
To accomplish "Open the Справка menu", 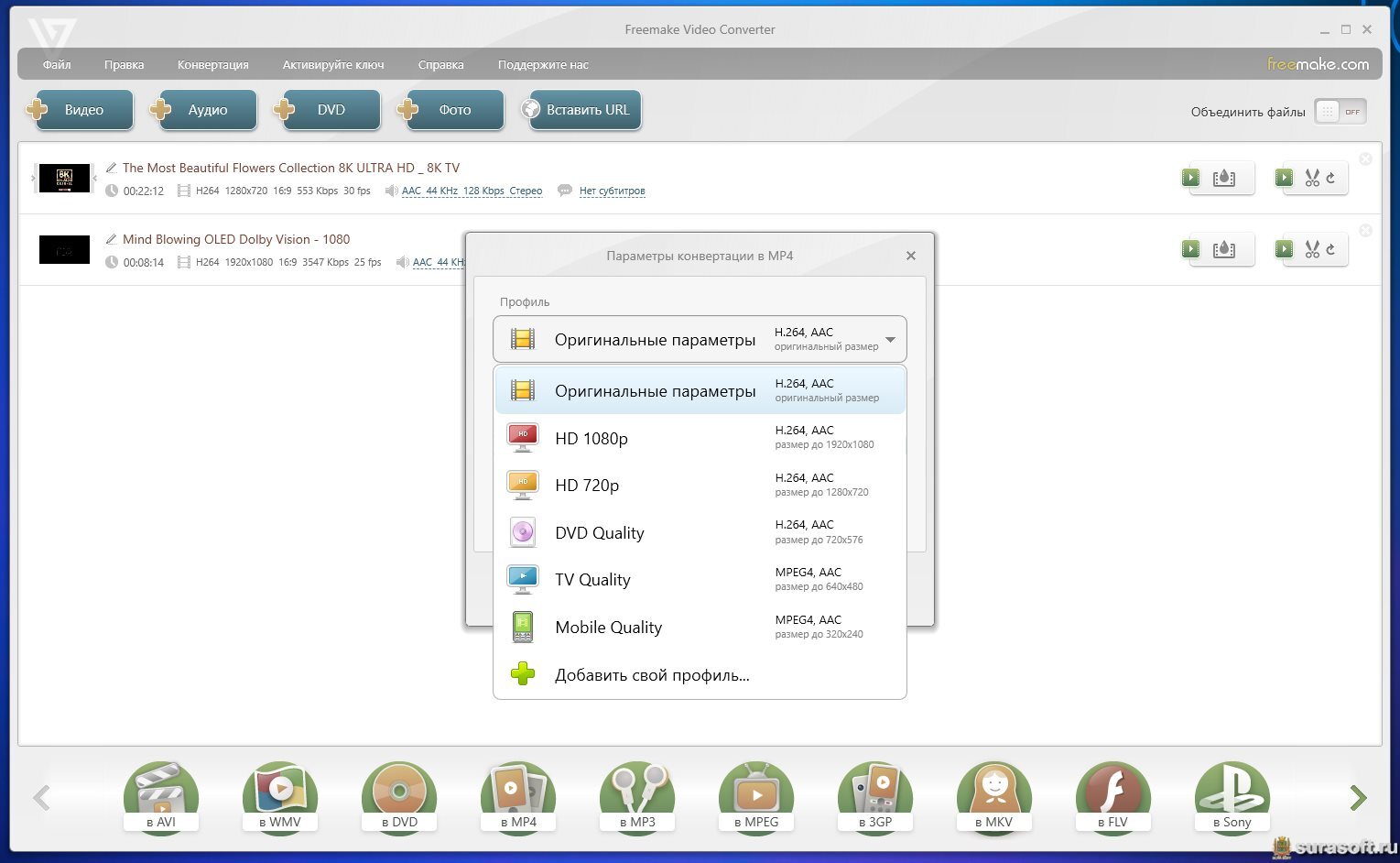I will (440, 65).
